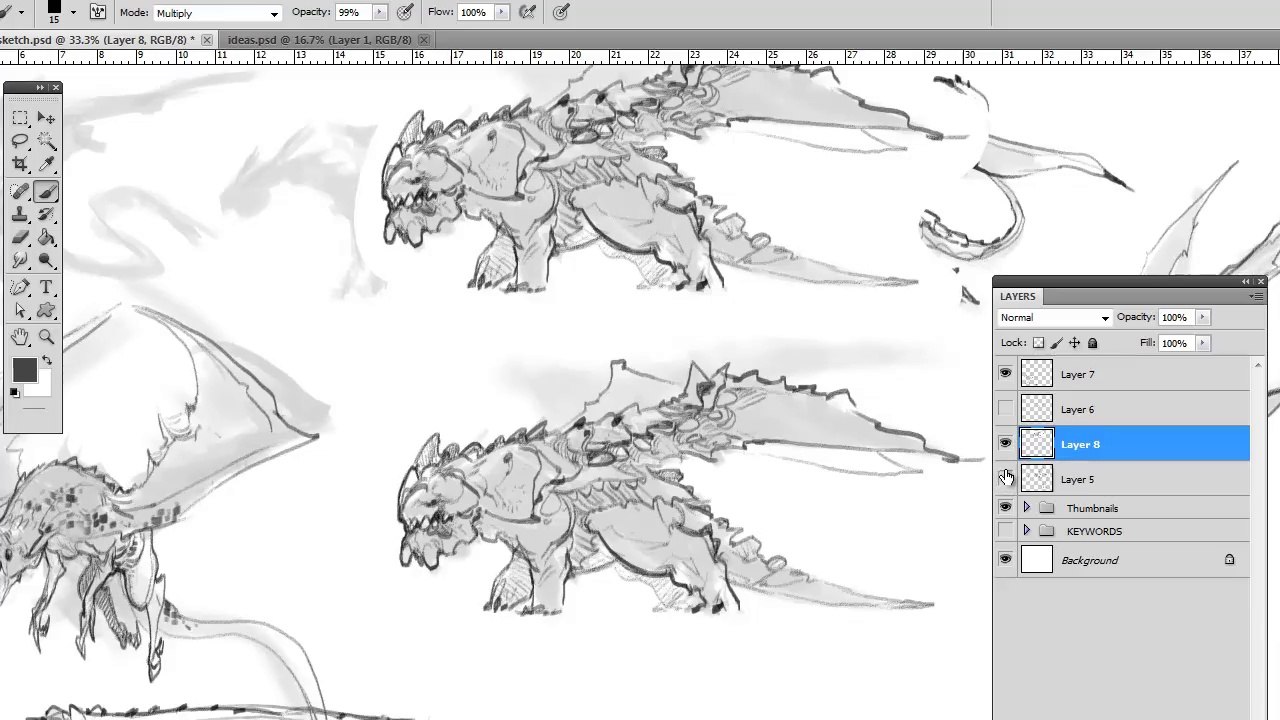1280x720 pixels.
Task: Open brush Opacity slider arrow
Action: (x=379, y=12)
